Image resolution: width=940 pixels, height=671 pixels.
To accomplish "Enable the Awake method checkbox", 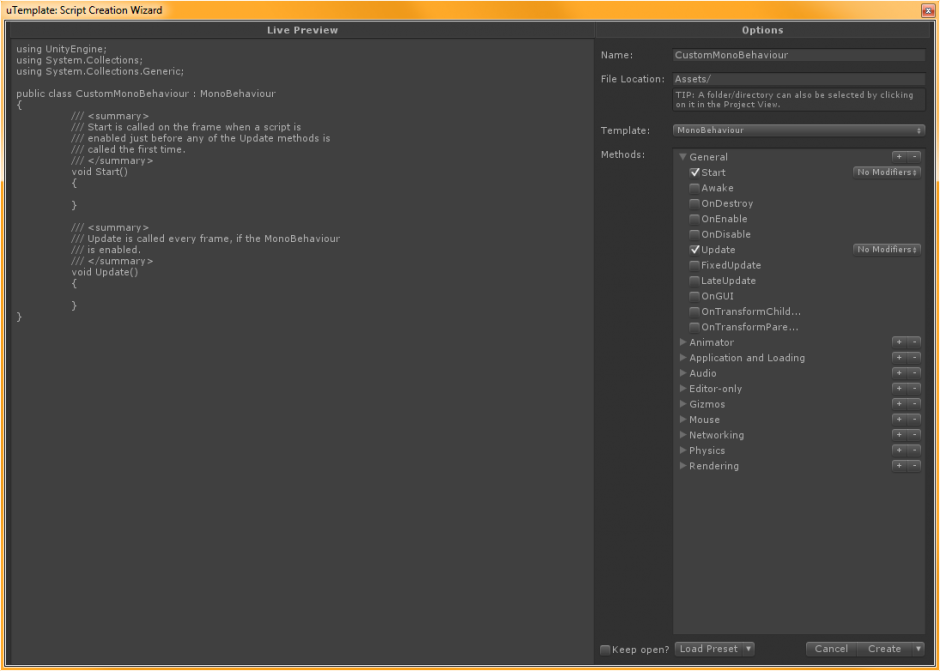I will [x=694, y=188].
